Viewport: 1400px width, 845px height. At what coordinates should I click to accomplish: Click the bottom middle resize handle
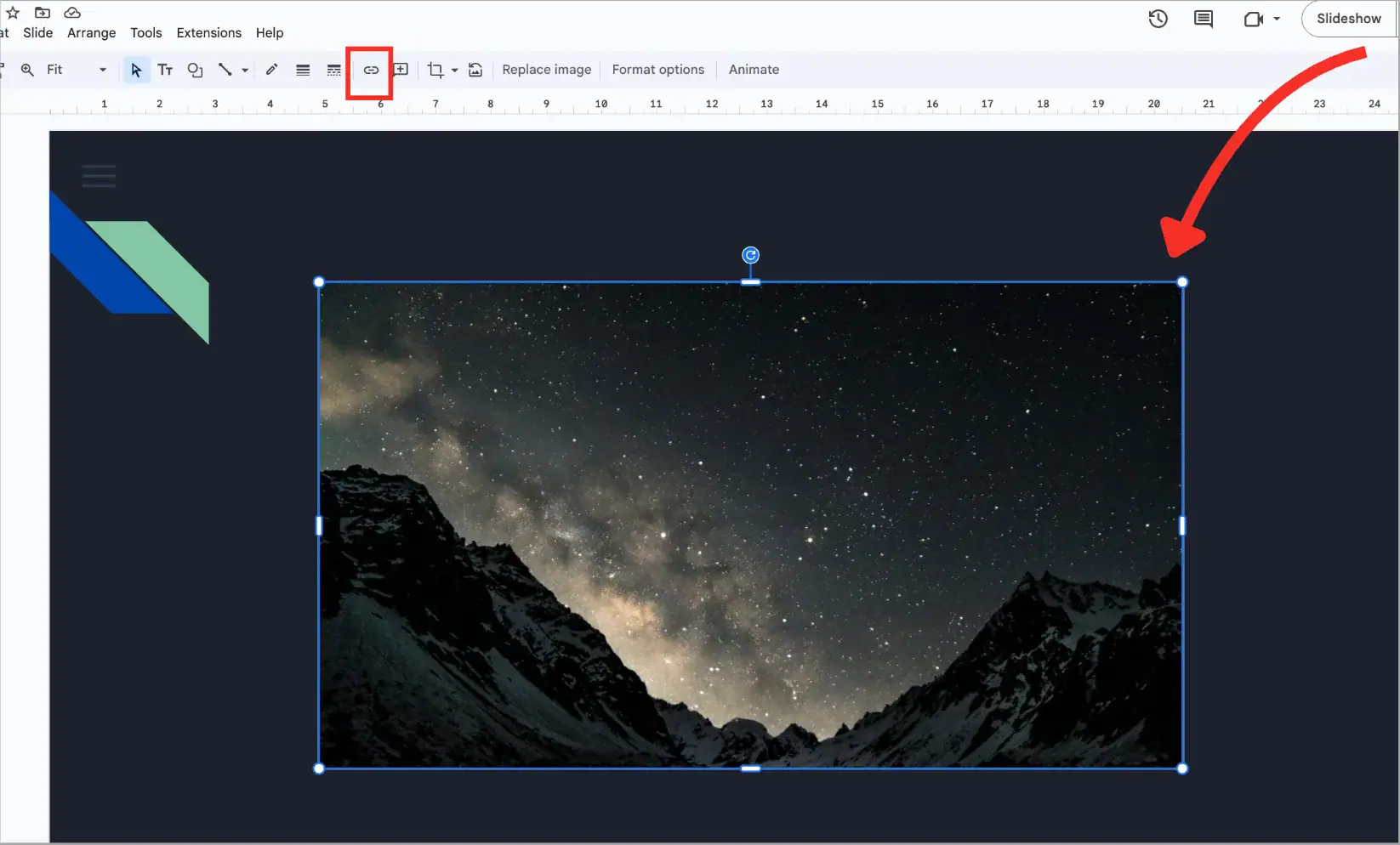pos(750,768)
